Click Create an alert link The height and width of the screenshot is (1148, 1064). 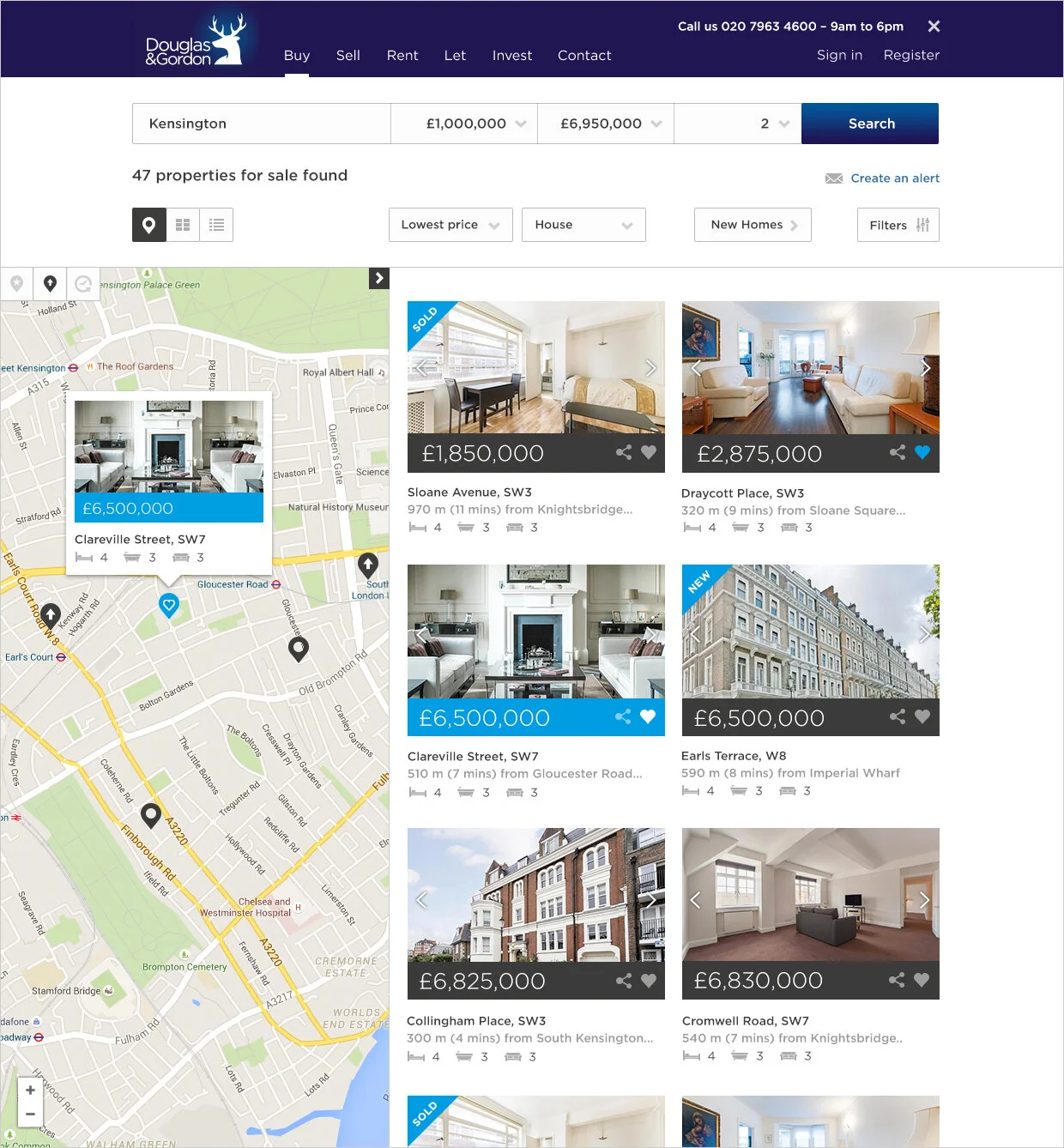895,178
